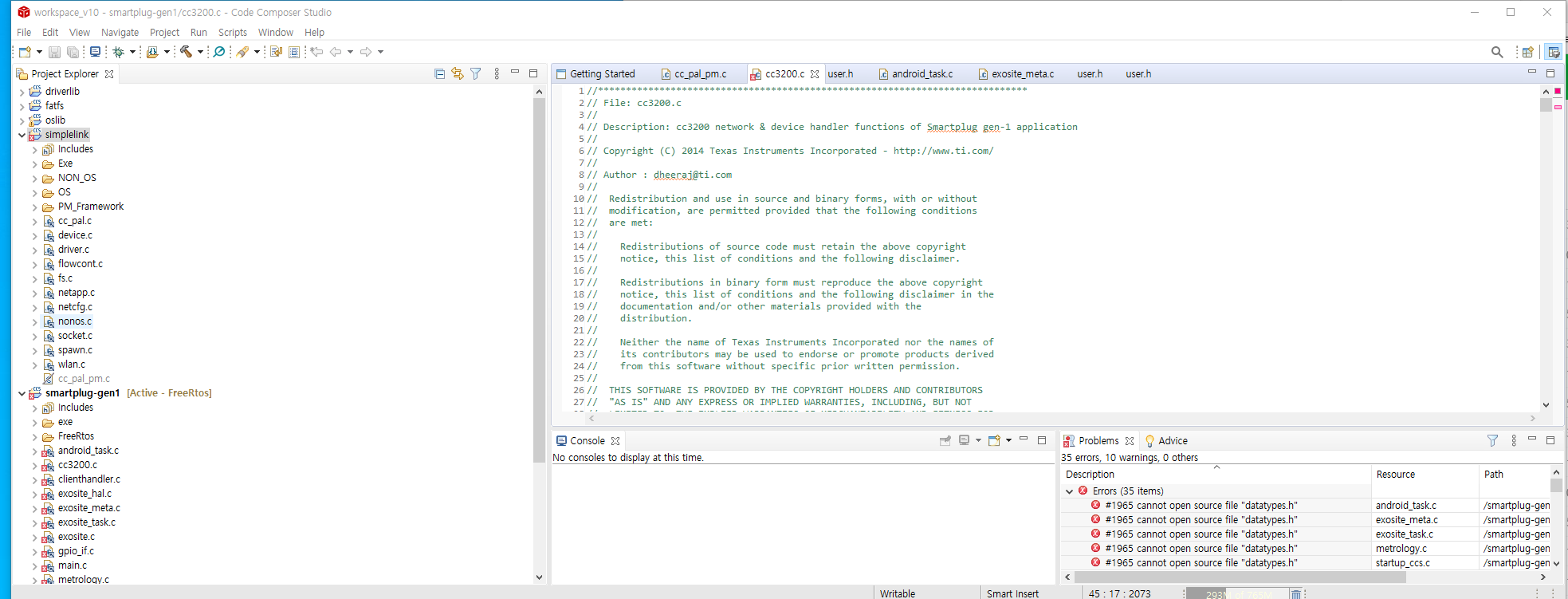Viewport: 1568px width, 599px height.
Task: Maximize the editor area
Action: coord(1550,73)
